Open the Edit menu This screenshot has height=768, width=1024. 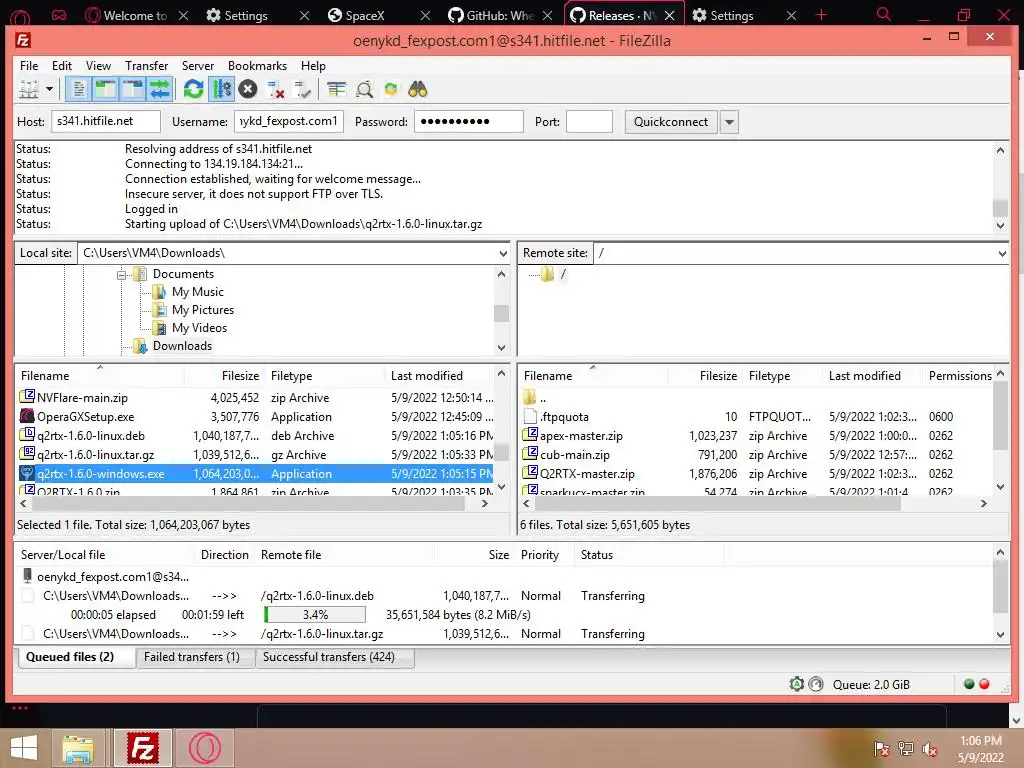click(x=62, y=66)
